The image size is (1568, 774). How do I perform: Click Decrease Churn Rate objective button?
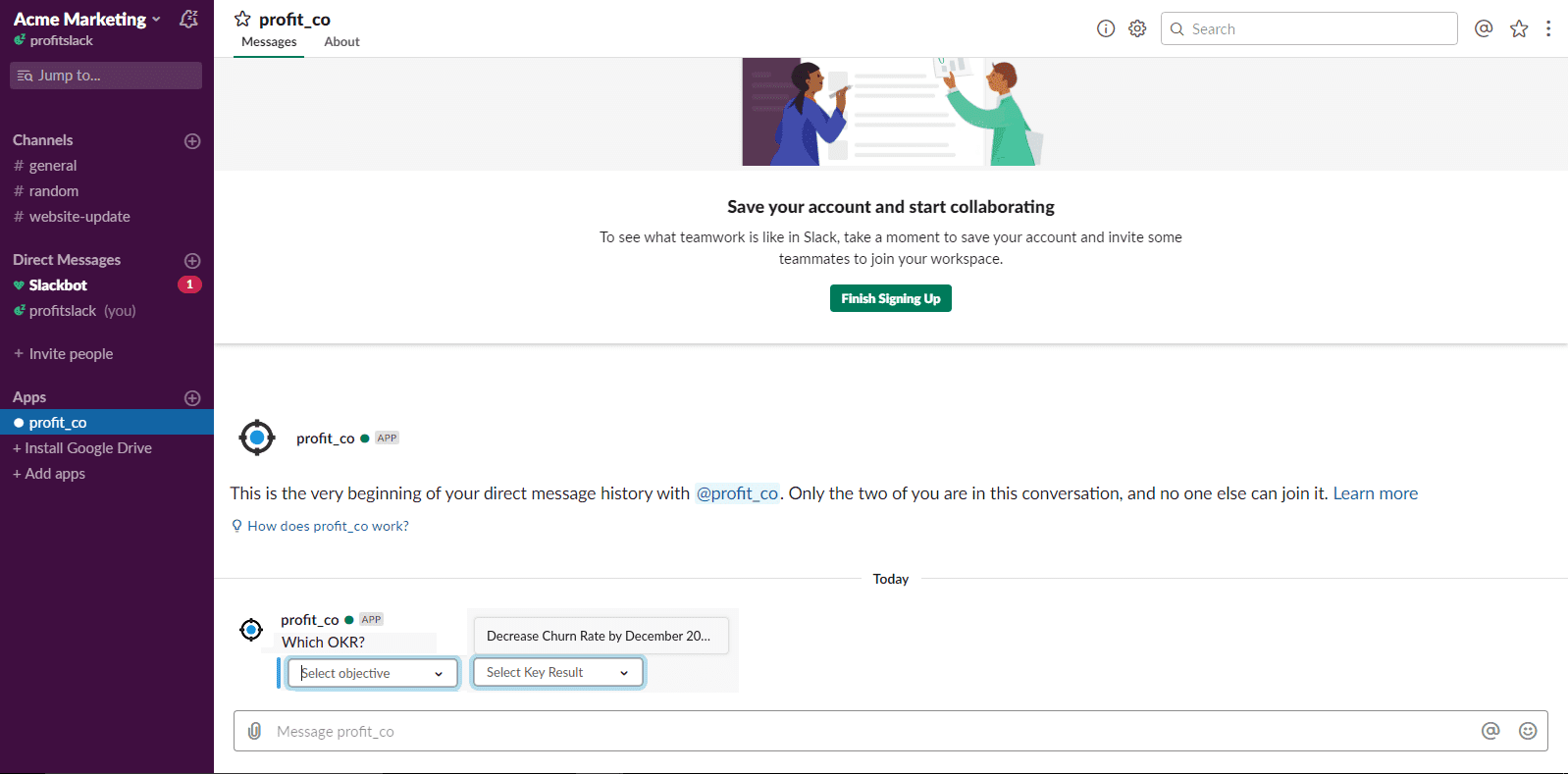[x=601, y=636]
